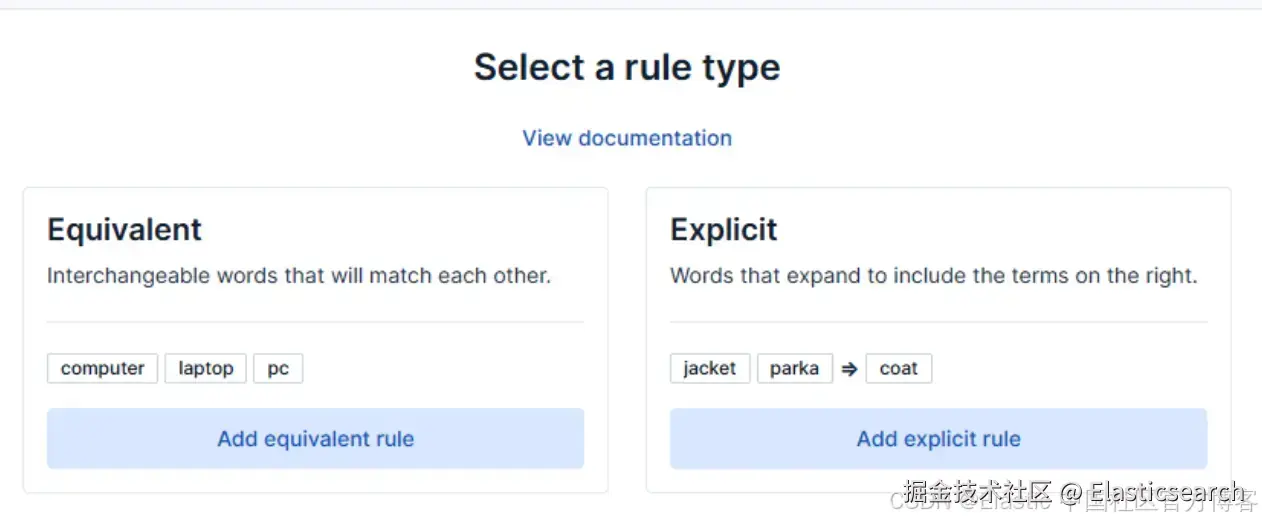Select the 'parka' example badge
Image resolution: width=1262 pixels, height=522 pixels.
coord(794,368)
